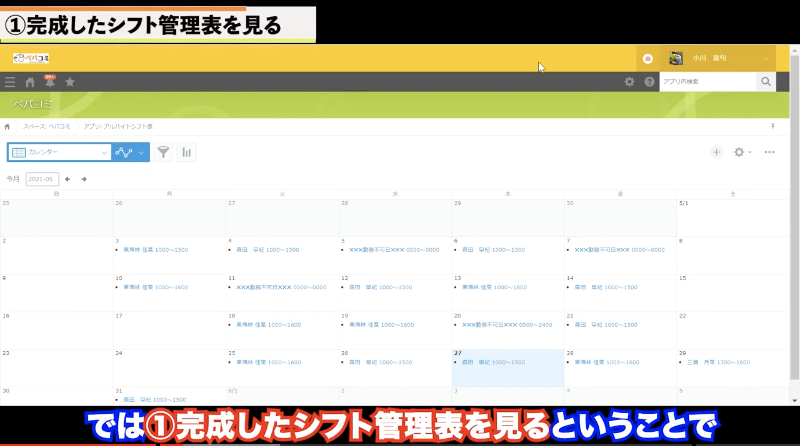Expand dropdown arrow beside app settings gear
The width and height of the screenshot is (800, 446).
pyautogui.click(x=749, y=152)
